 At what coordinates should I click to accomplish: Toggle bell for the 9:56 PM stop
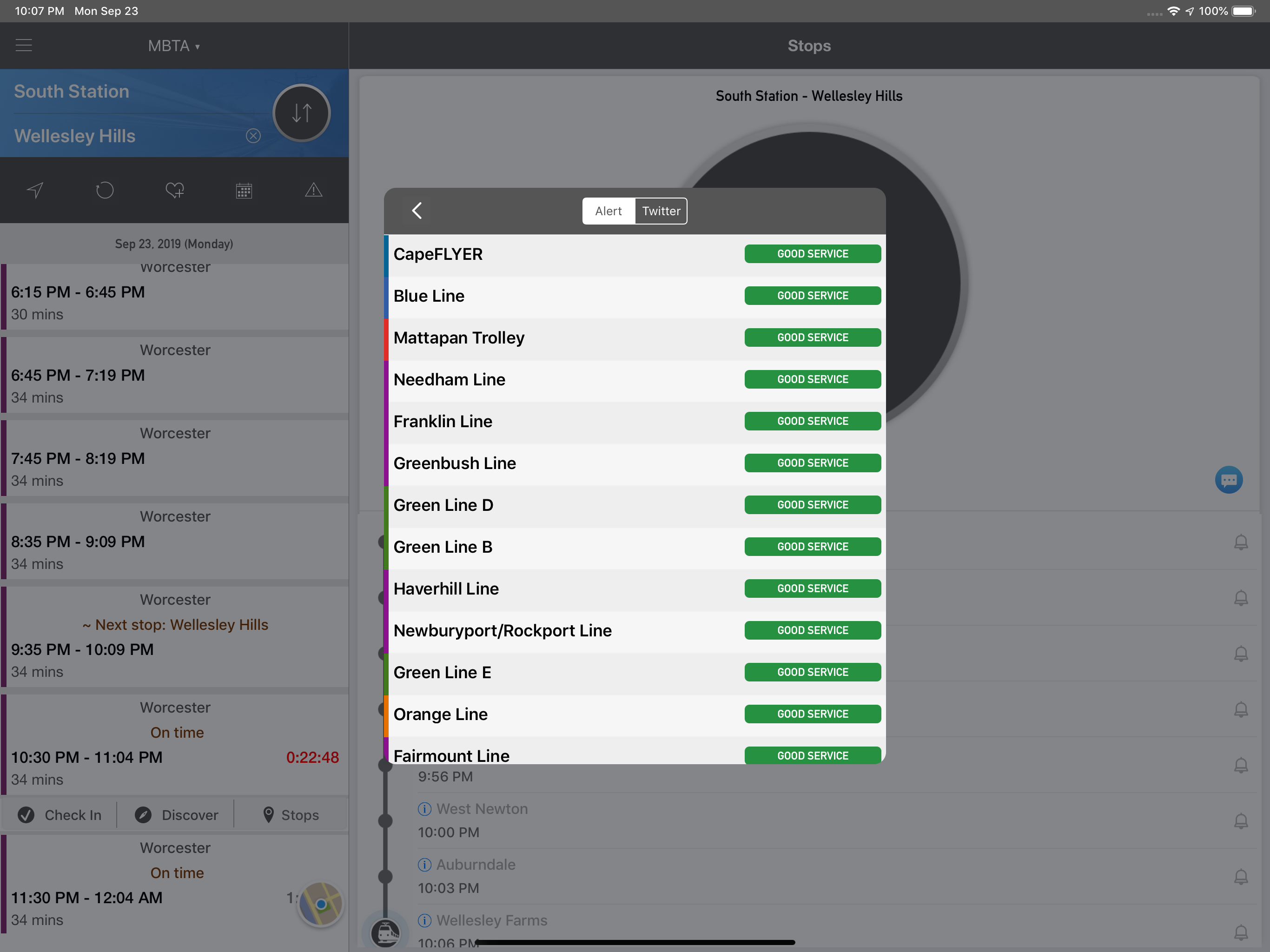[x=1241, y=766]
